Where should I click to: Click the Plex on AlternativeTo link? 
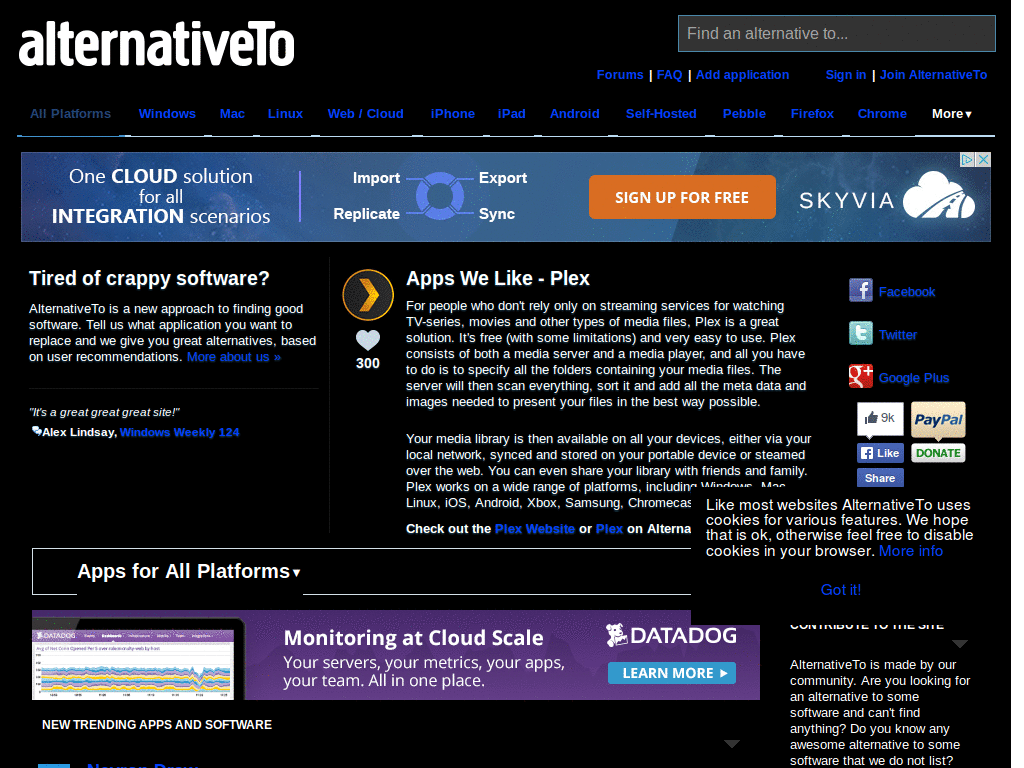[609, 529]
